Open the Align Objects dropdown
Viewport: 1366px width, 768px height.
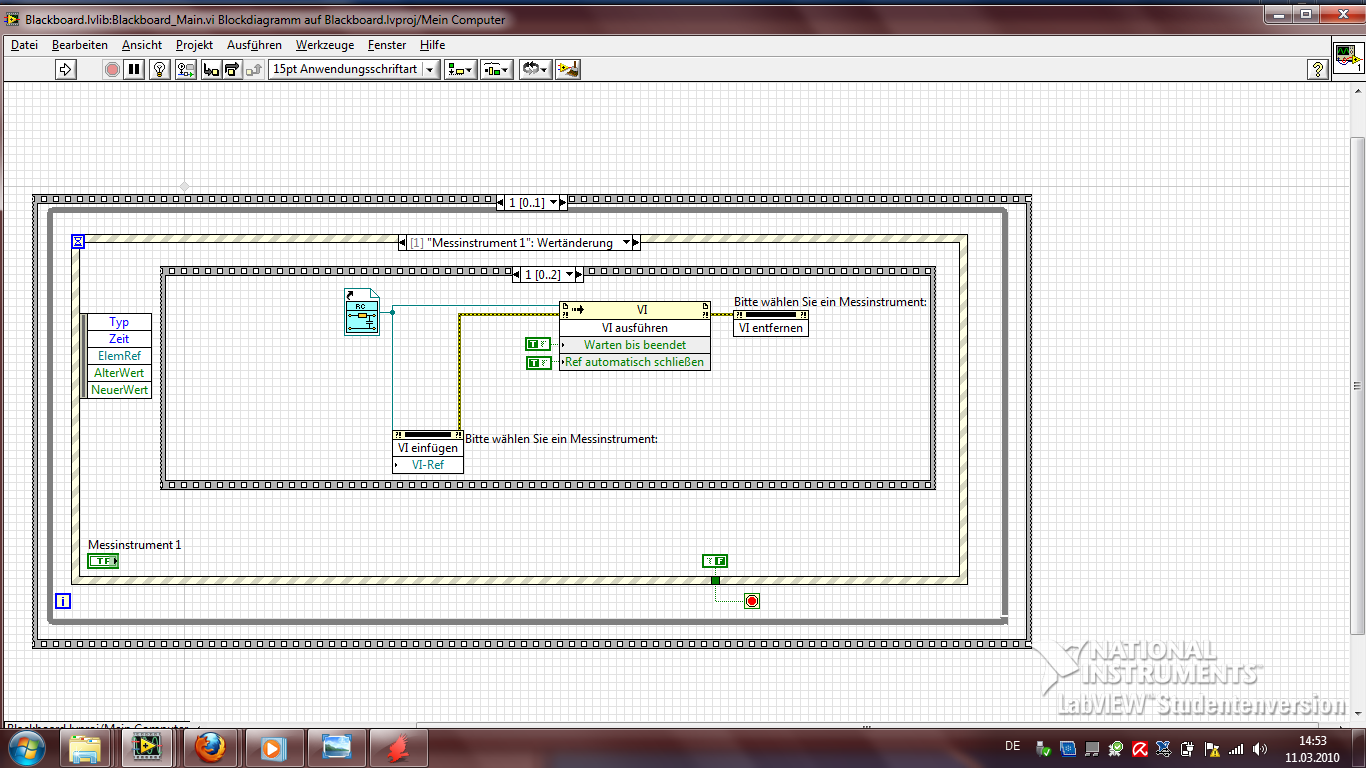pos(460,69)
